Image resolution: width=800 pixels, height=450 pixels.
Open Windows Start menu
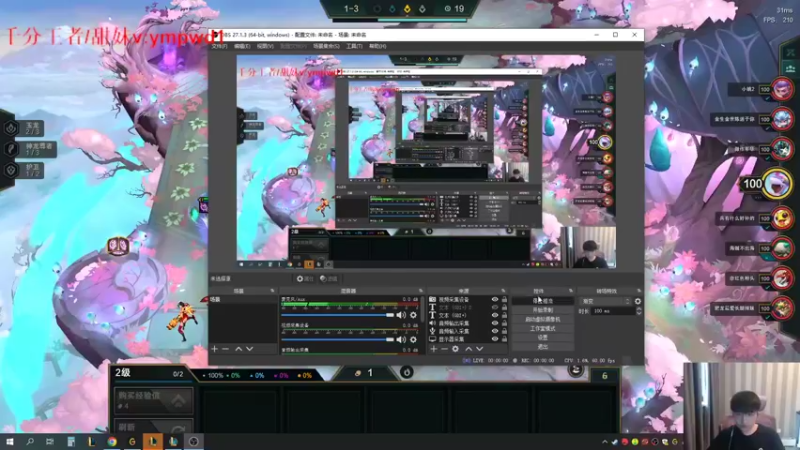pyautogui.click(x=10, y=441)
